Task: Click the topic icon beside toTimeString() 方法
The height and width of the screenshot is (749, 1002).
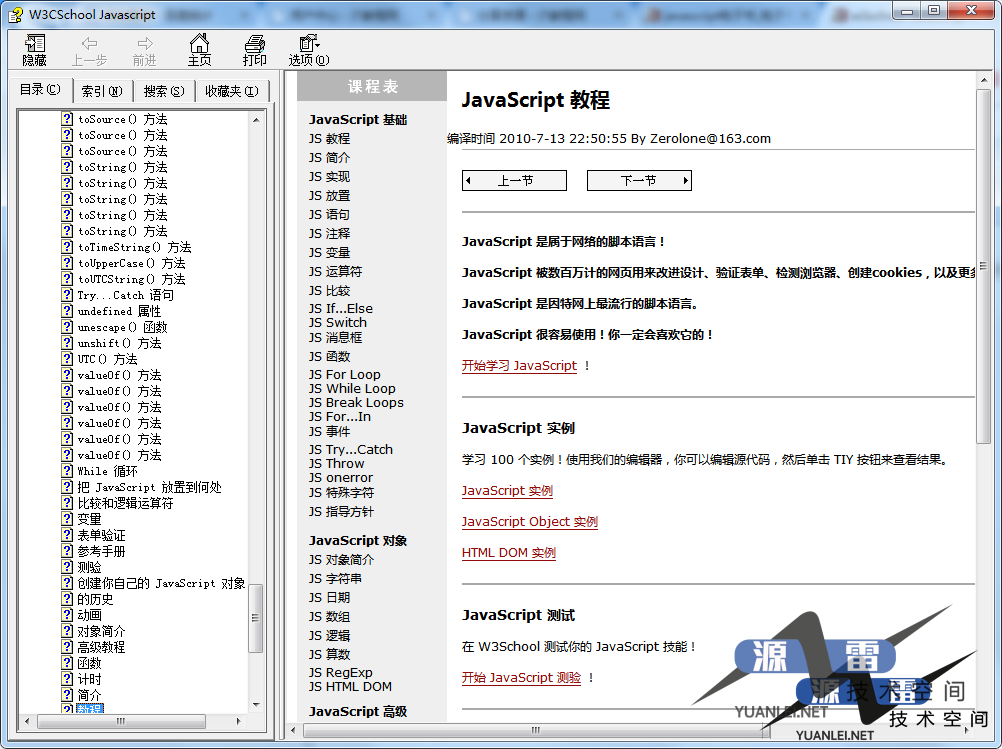Action: pyautogui.click(x=67, y=247)
